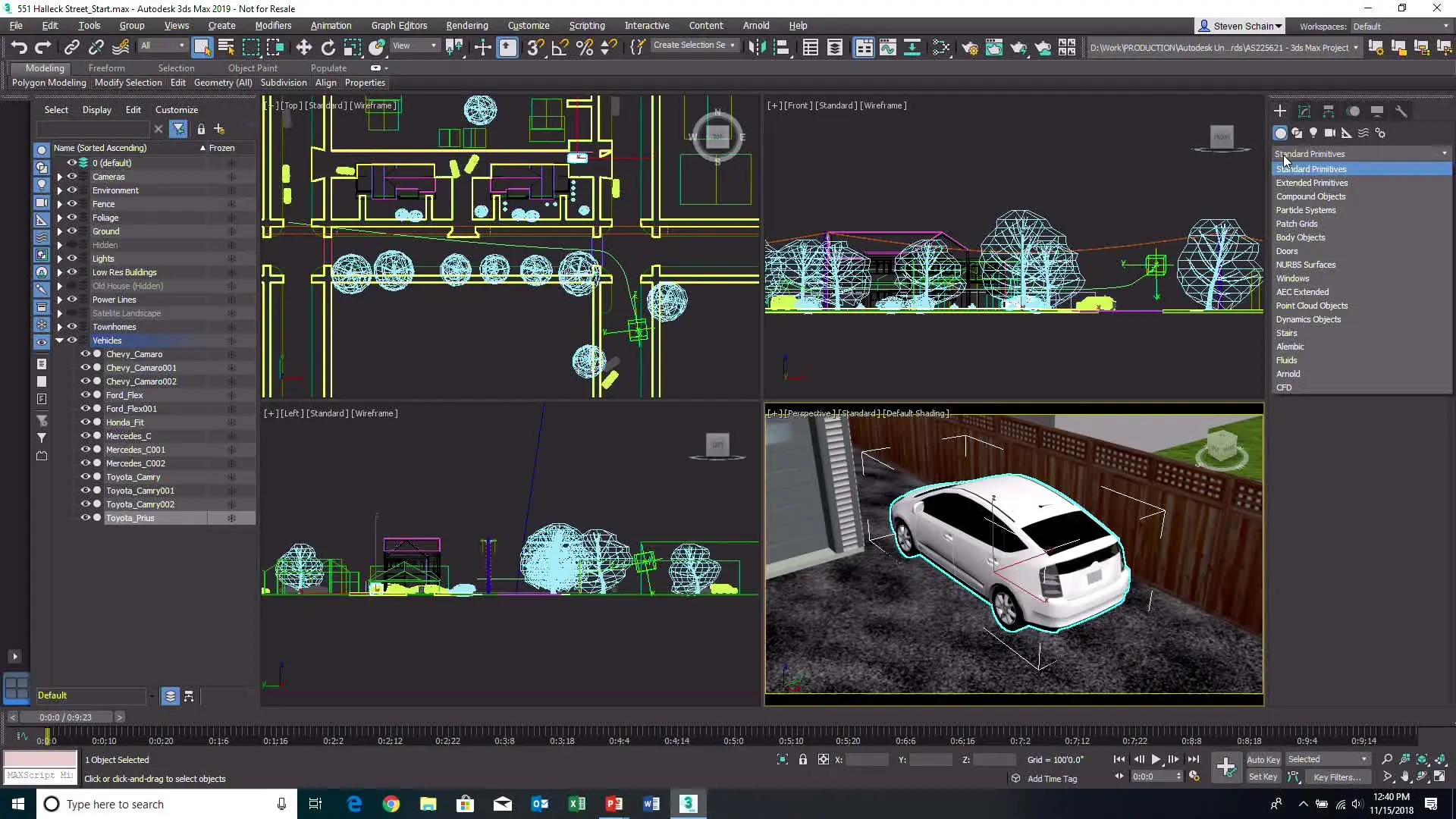This screenshot has height=819, width=1456.
Task: Hide the Chevy_Camaro object with eye
Action: (85, 354)
